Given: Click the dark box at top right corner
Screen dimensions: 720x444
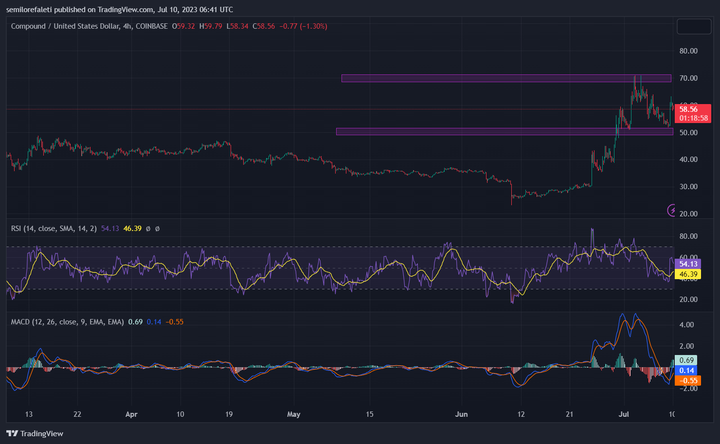Looking at the screenshot, I should click(694, 26).
